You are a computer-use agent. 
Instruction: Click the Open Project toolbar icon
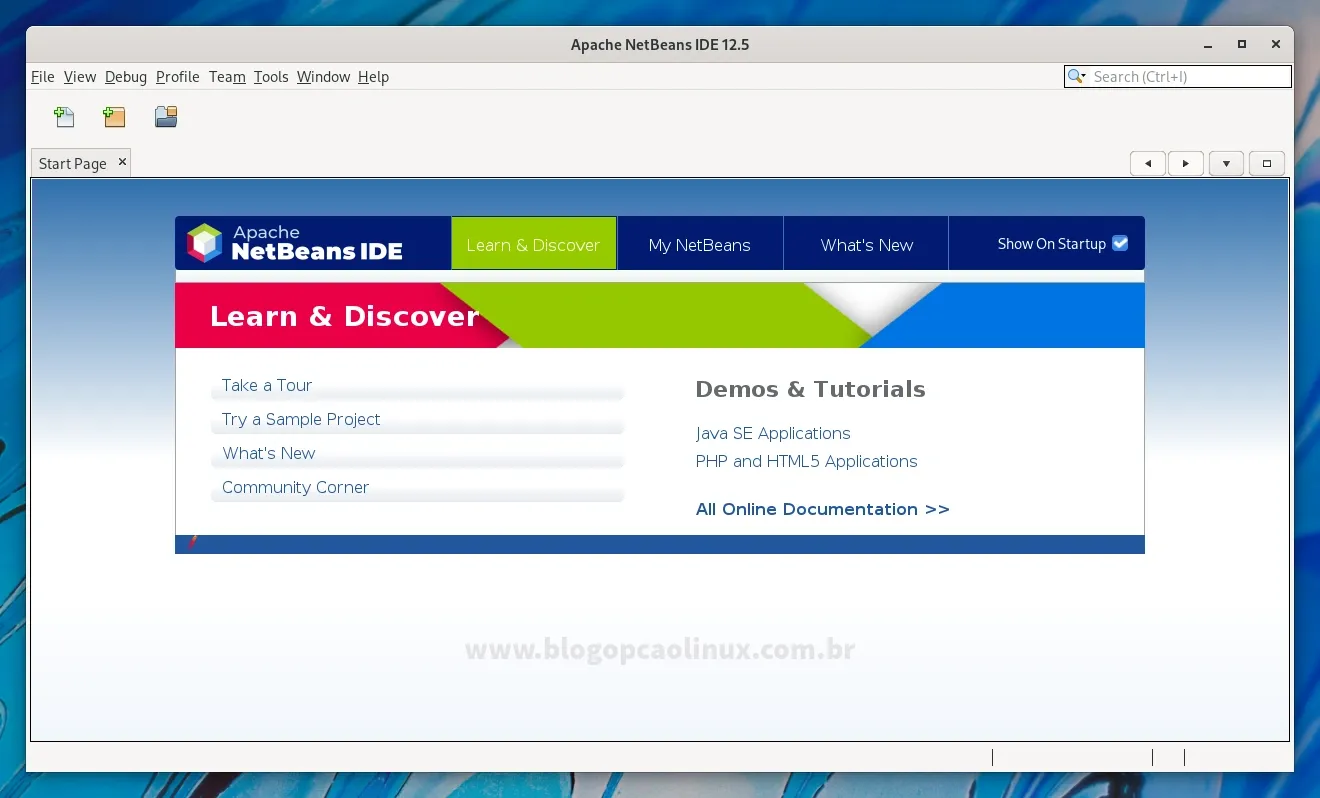(166, 117)
